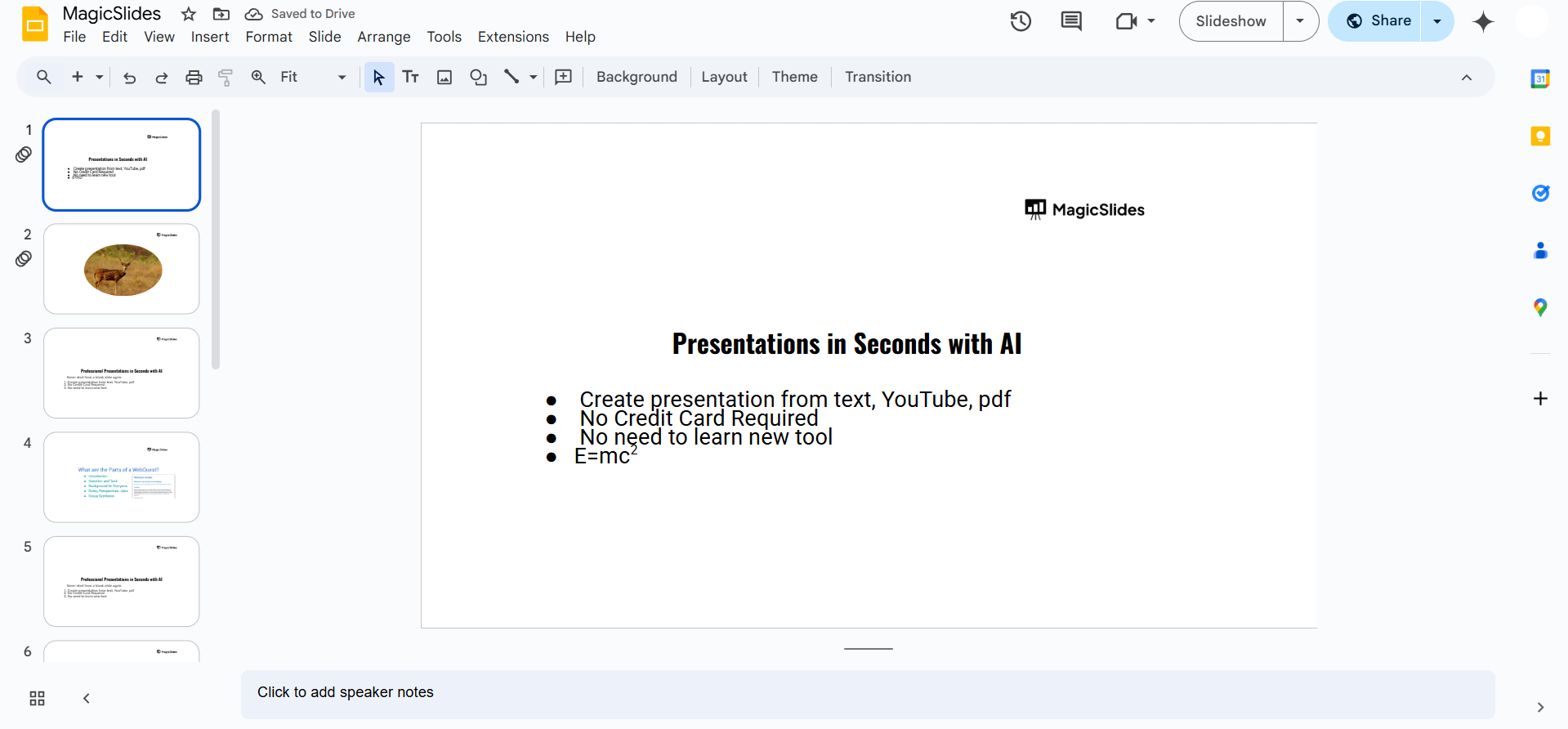
Task: Insert an image from toolbar
Action: (444, 77)
